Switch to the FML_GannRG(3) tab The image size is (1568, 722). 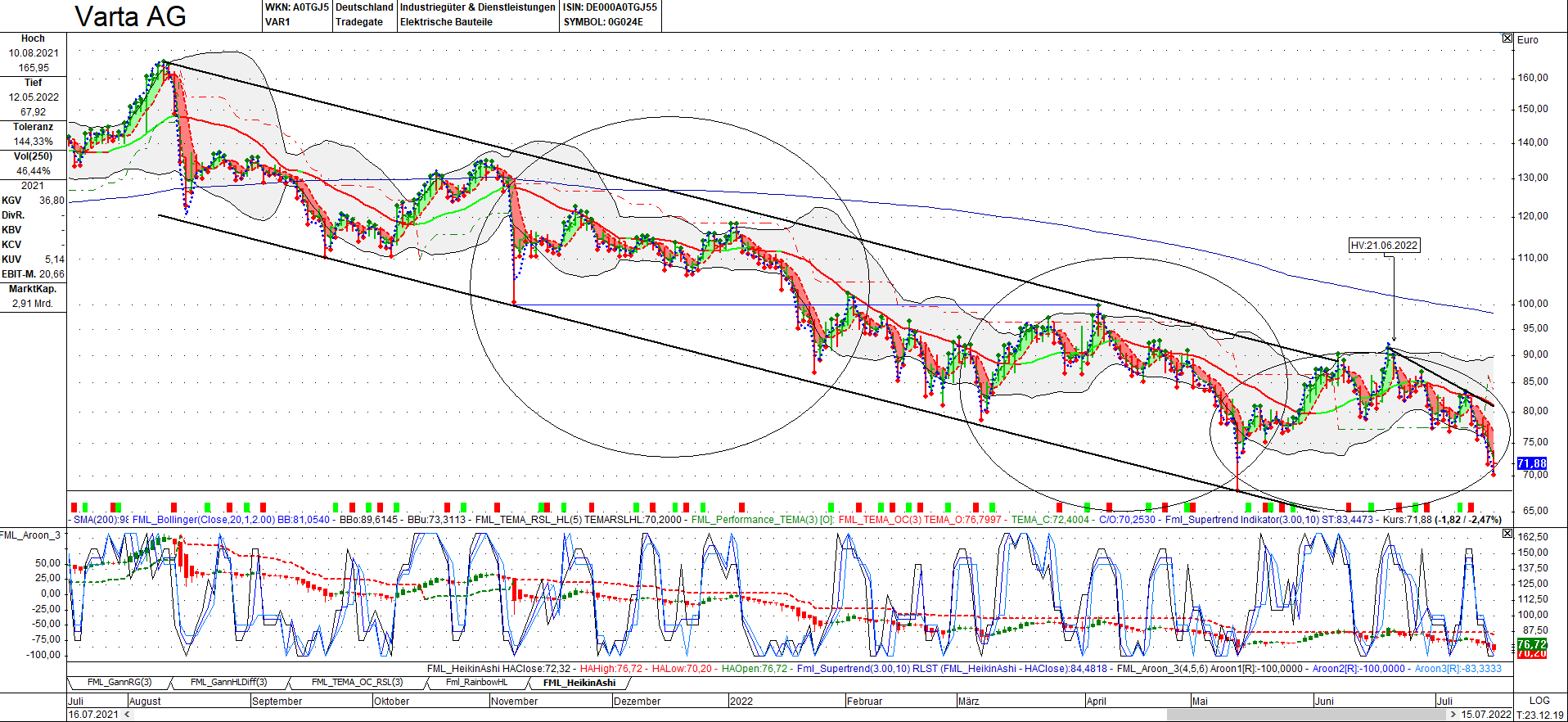[119, 682]
